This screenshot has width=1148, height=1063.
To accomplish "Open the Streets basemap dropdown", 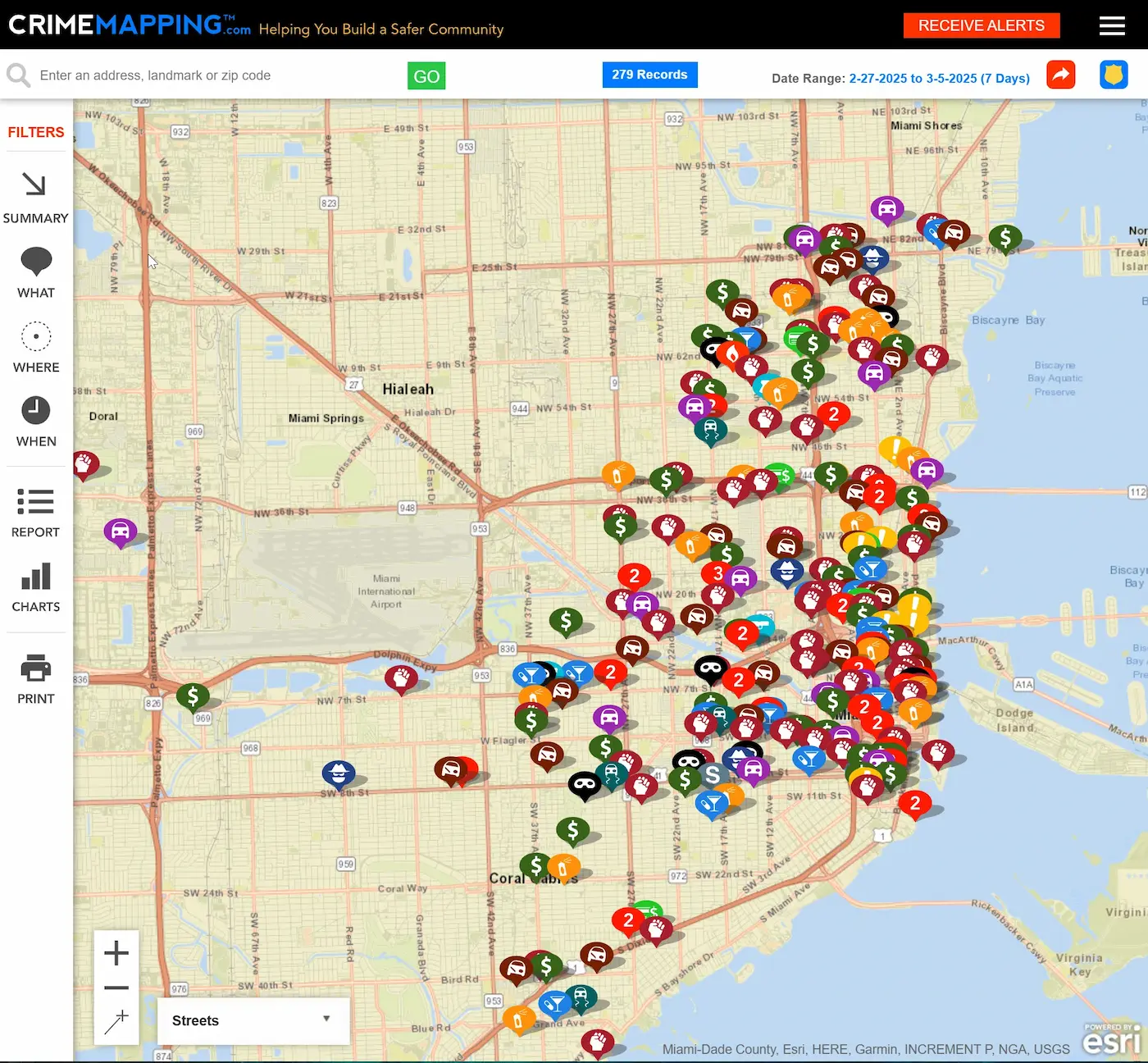I will (253, 1020).
